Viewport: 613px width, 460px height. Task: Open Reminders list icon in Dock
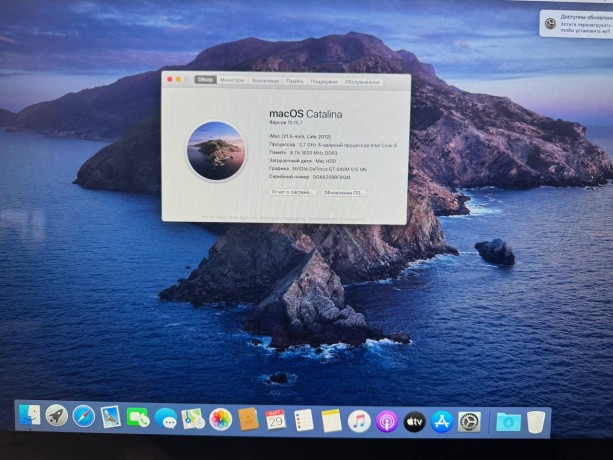(x=304, y=421)
